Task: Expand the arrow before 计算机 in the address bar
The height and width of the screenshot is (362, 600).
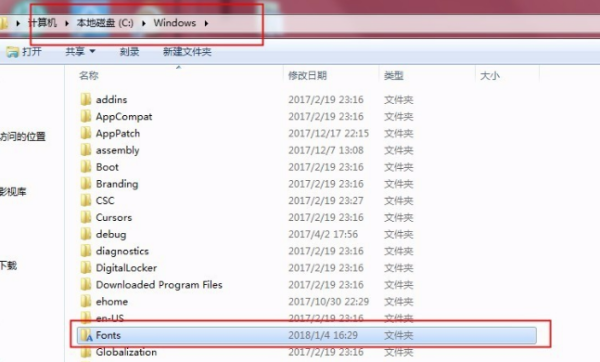Action: (x=18, y=23)
